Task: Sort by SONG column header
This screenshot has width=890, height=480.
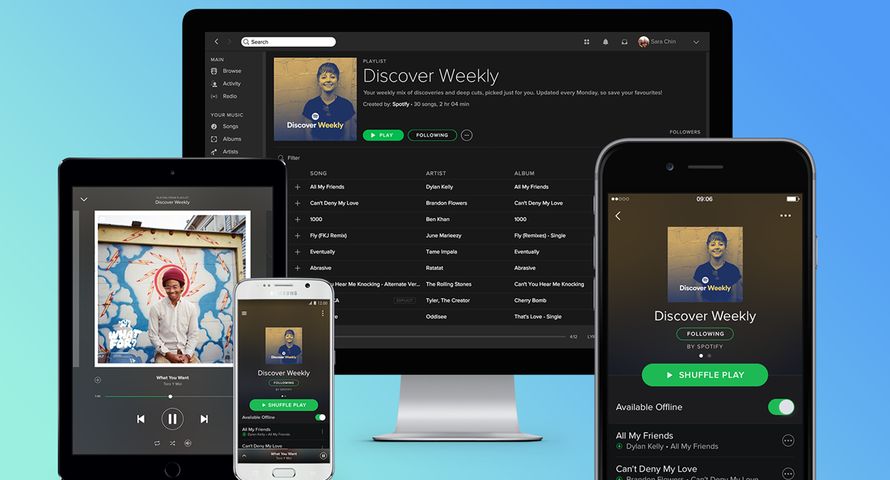Action: click(318, 173)
